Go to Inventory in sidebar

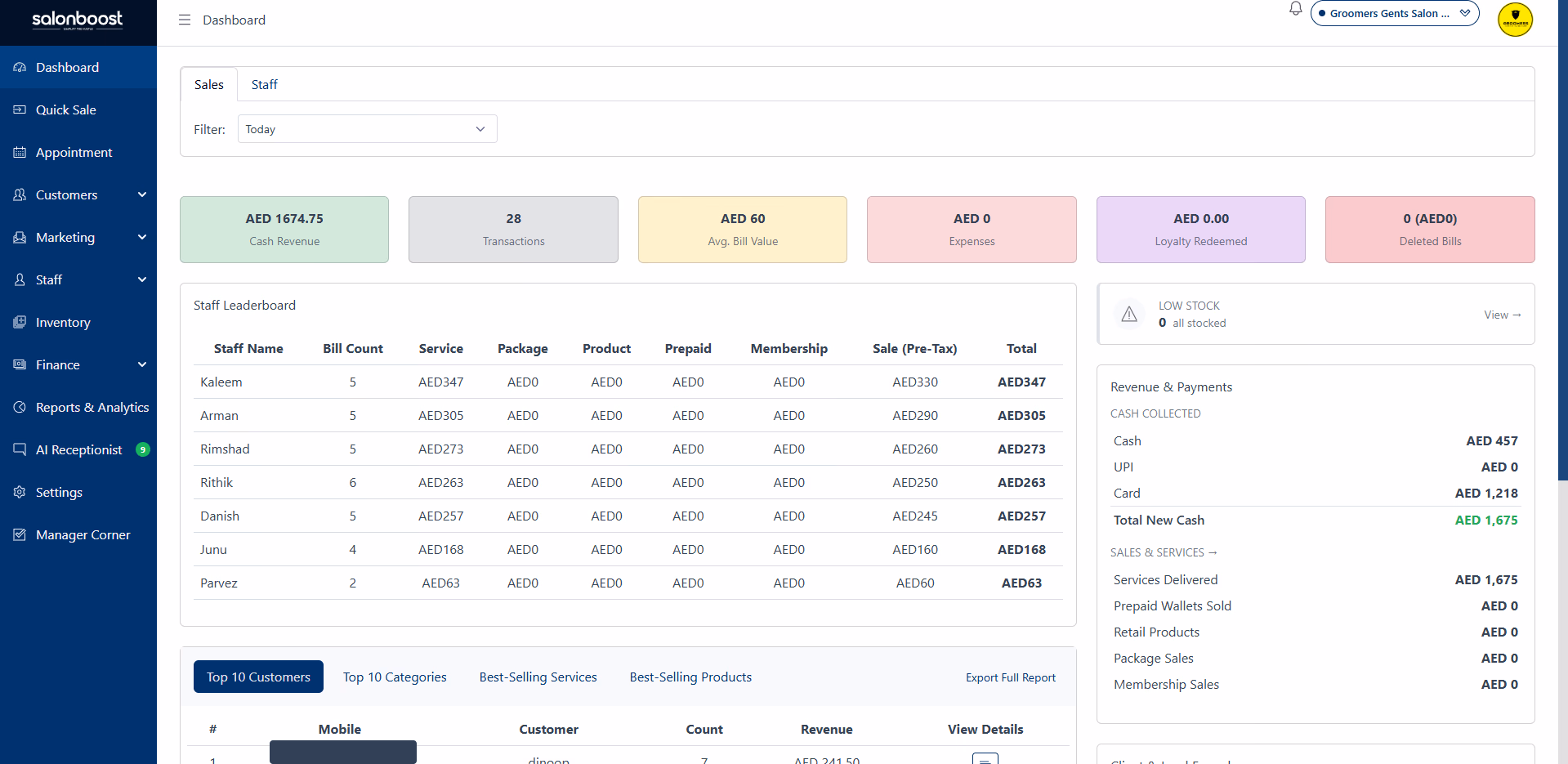78,322
